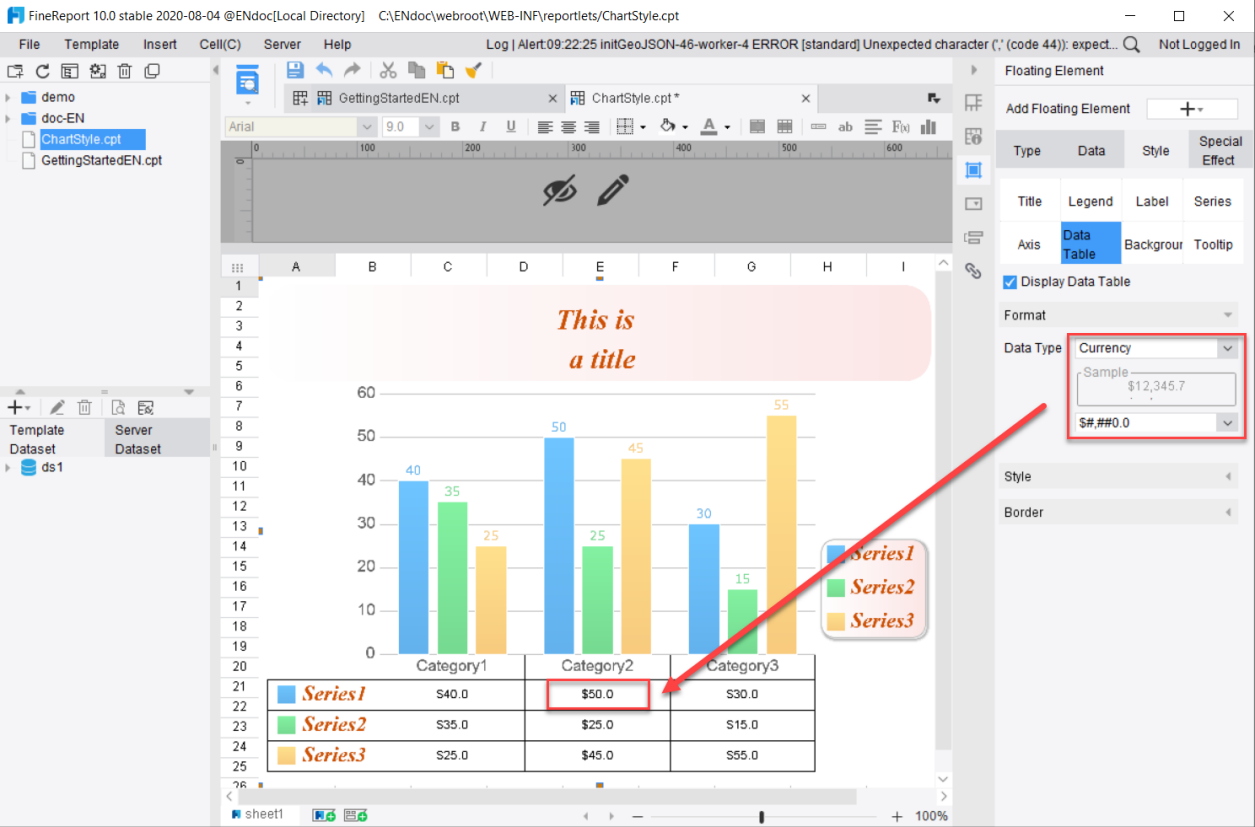Screen dimensions: 1255x827
Task: Click the Undo arrow icon
Action: click(x=324, y=70)
